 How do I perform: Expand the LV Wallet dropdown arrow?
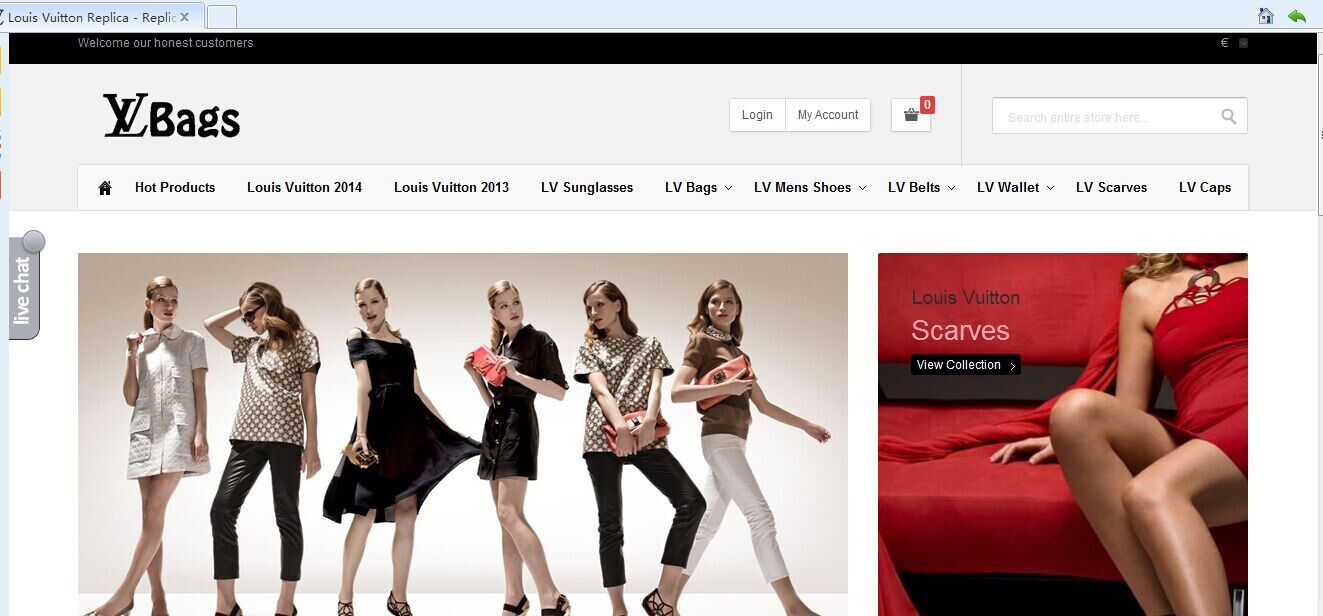point(1050,188)
